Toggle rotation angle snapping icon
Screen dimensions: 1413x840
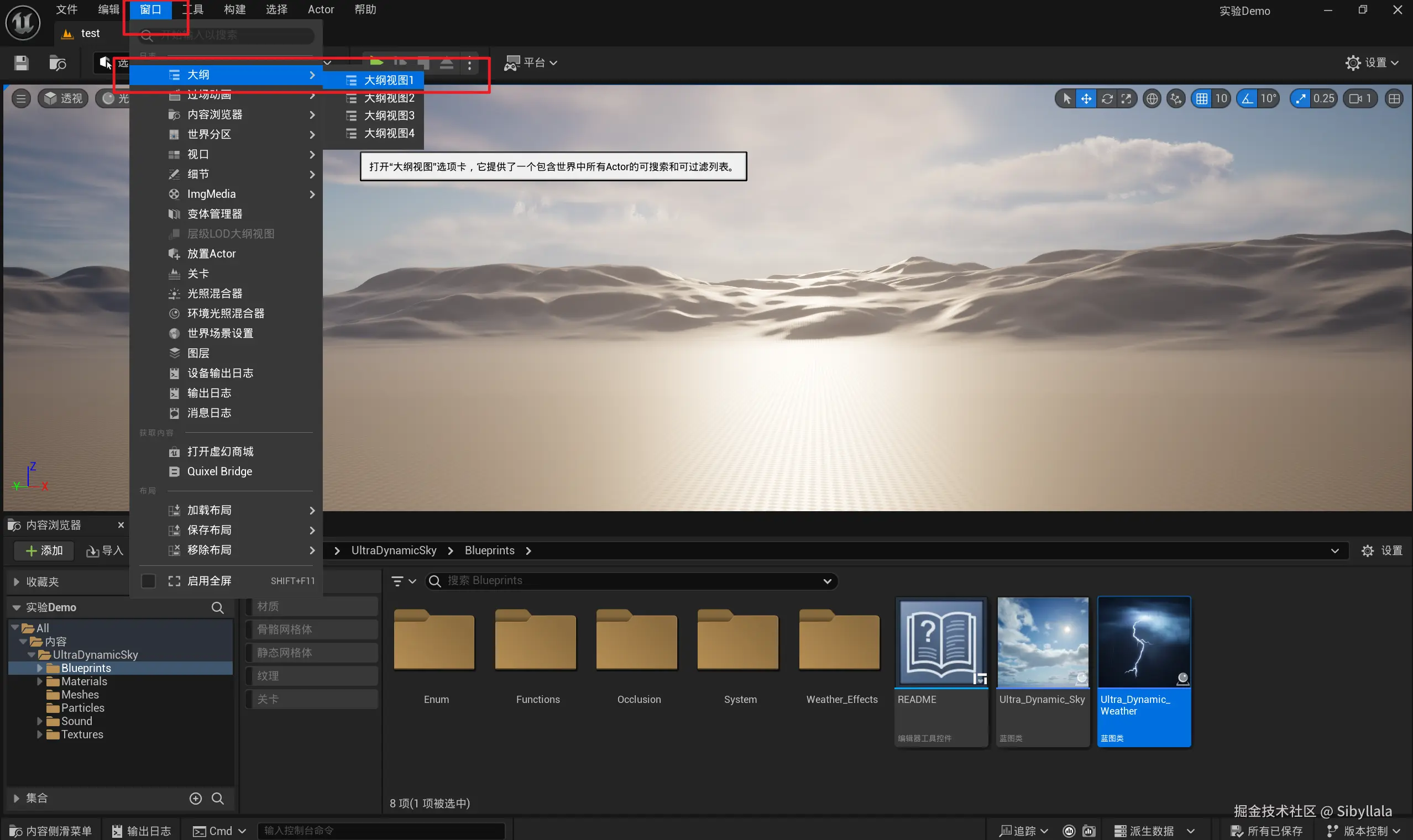[1247, 98]
